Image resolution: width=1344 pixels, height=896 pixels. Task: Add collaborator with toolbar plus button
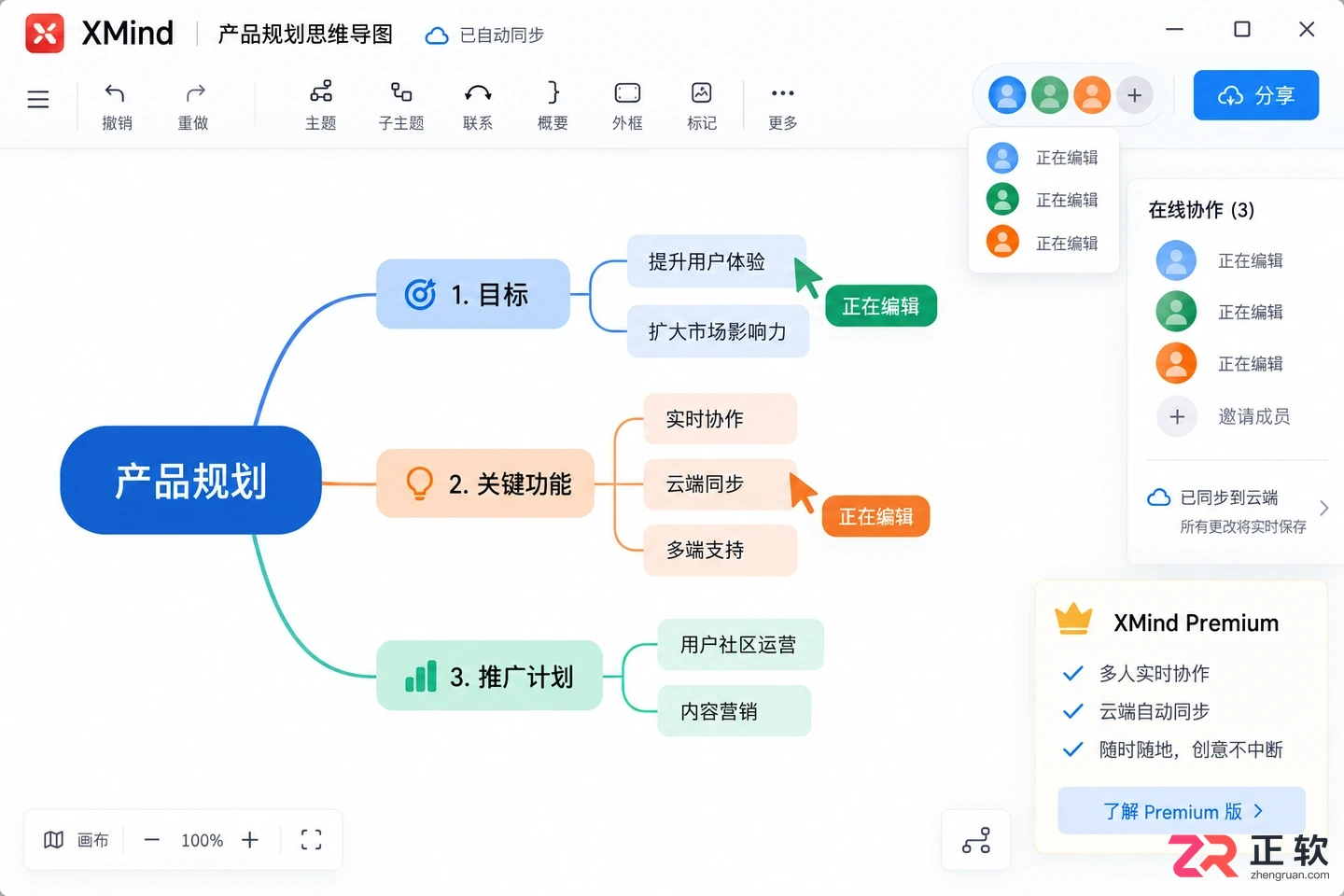coord(1135,95)
